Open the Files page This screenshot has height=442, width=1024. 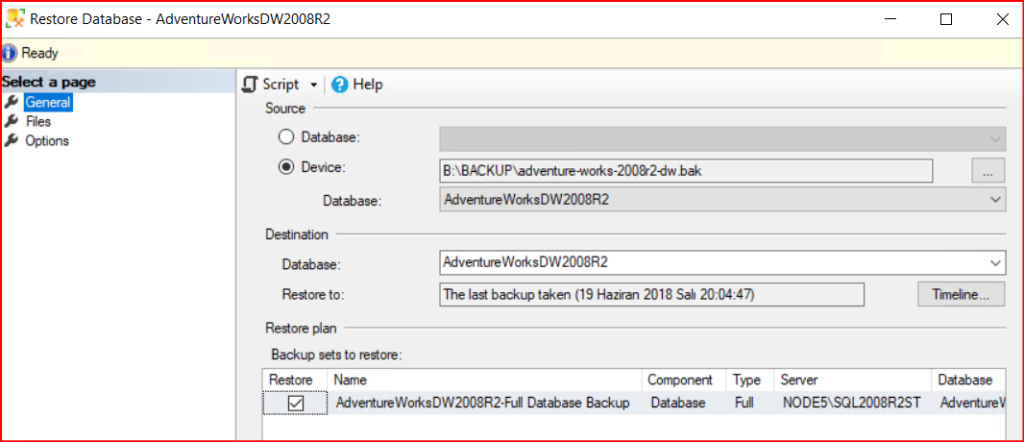point(39,121)
